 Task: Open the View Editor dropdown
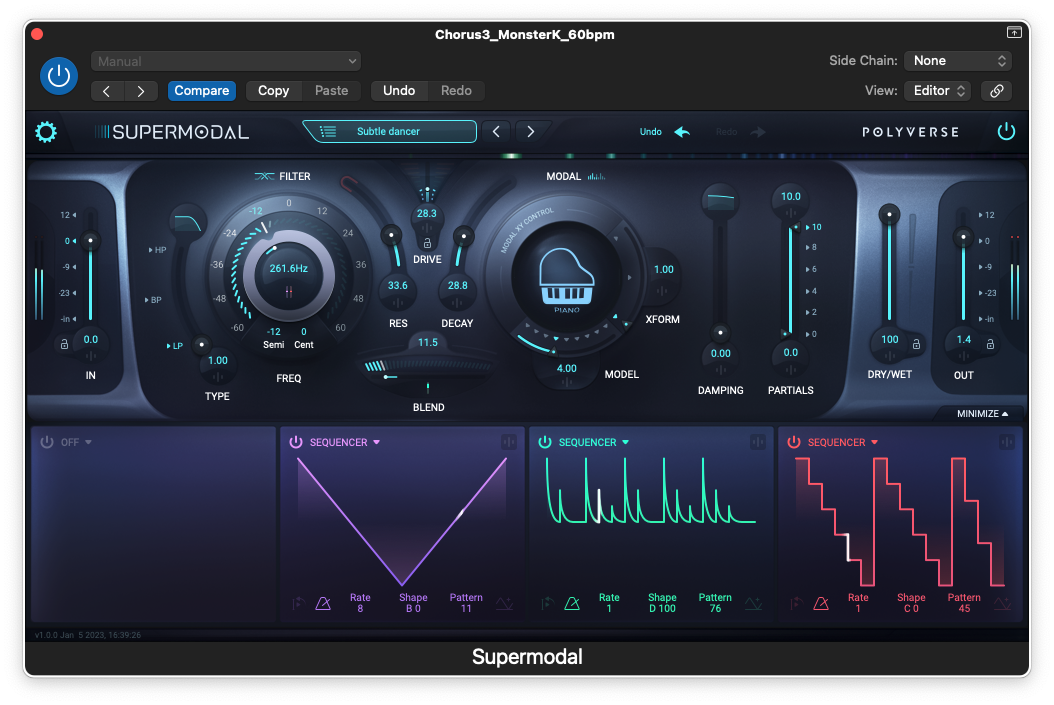[937, 91]
